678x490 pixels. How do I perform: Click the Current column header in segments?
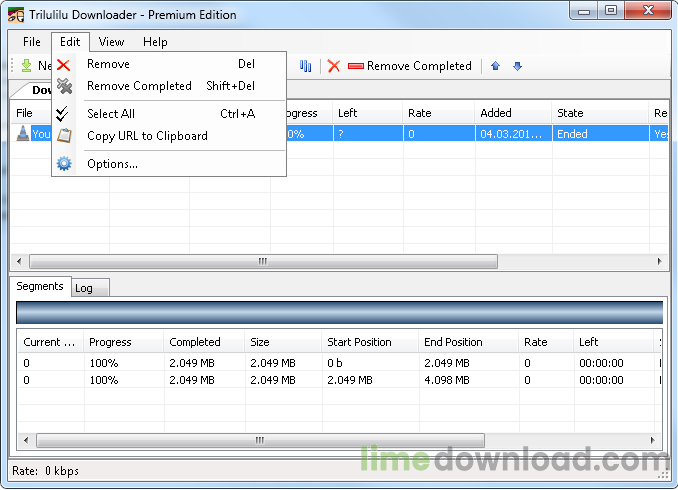(x=50, y=342)
